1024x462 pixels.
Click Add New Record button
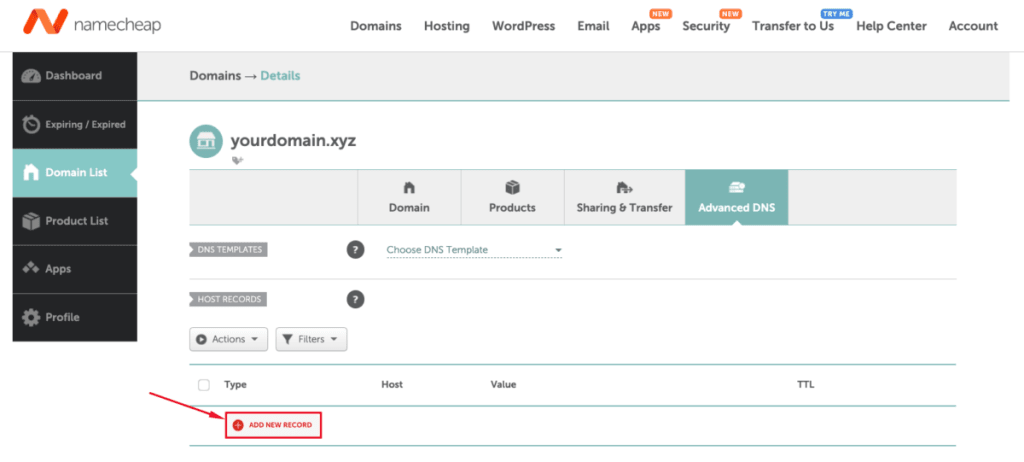point(274,425)
